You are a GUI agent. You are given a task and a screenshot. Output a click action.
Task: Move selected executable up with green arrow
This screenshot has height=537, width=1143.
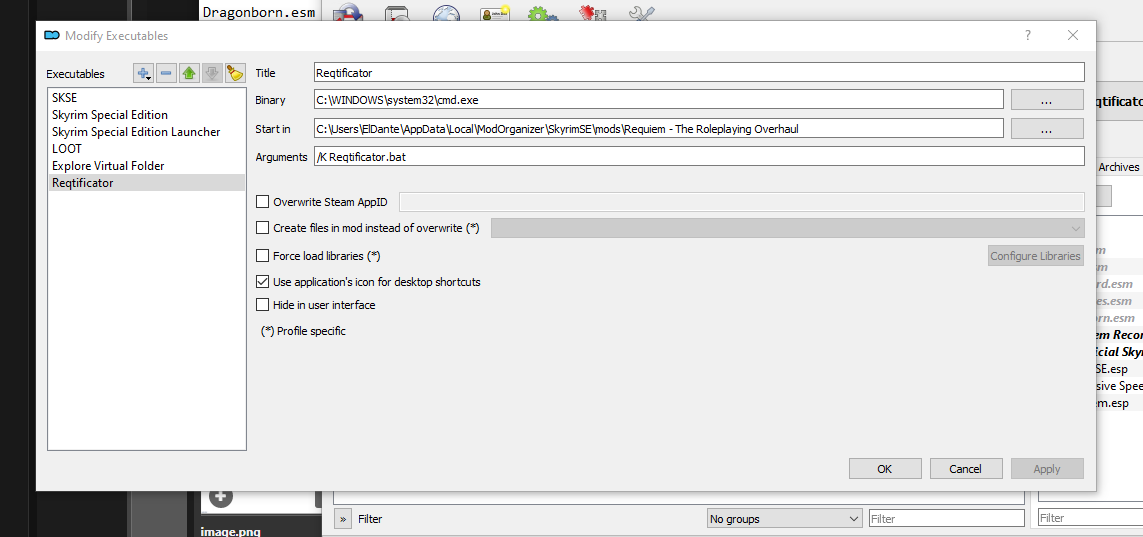(189, 73)
